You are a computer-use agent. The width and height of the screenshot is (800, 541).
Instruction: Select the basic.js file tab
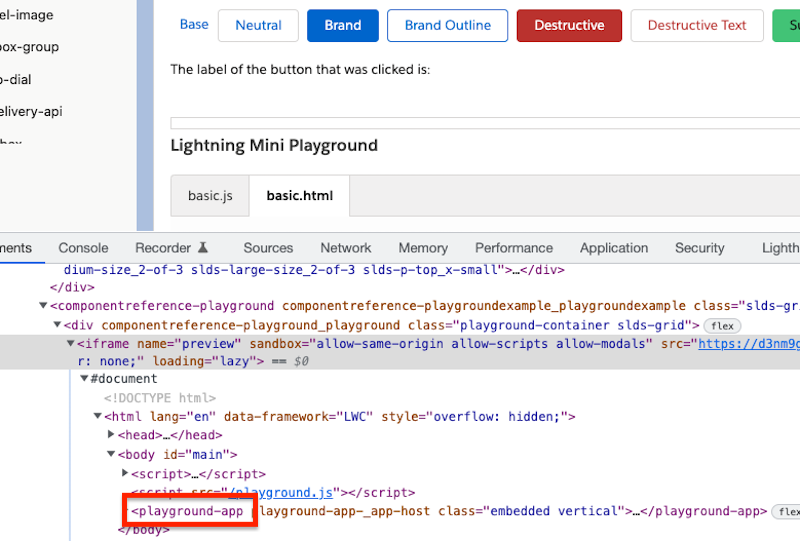210,196
